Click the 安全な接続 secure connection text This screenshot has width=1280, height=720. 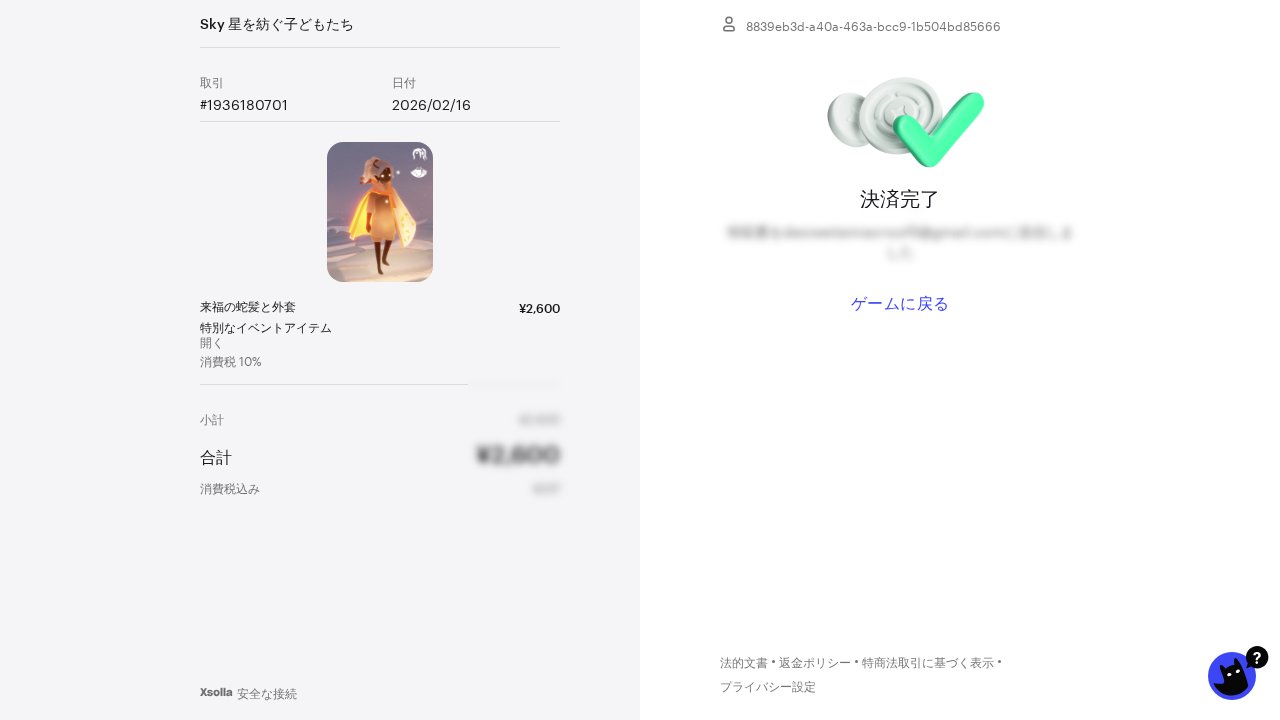[267, 693]
